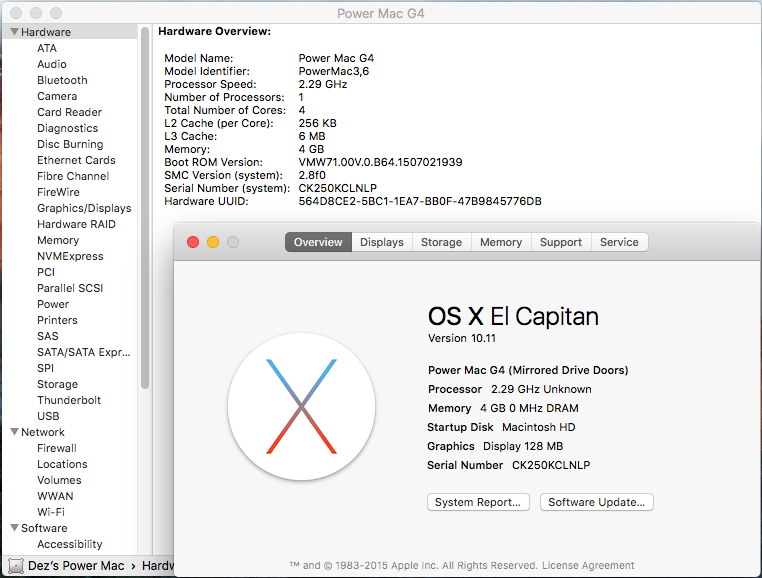The width and height of the screenshot is (762, 578).
Task: Select Power in the sidebar
Action: pos(53,305)
